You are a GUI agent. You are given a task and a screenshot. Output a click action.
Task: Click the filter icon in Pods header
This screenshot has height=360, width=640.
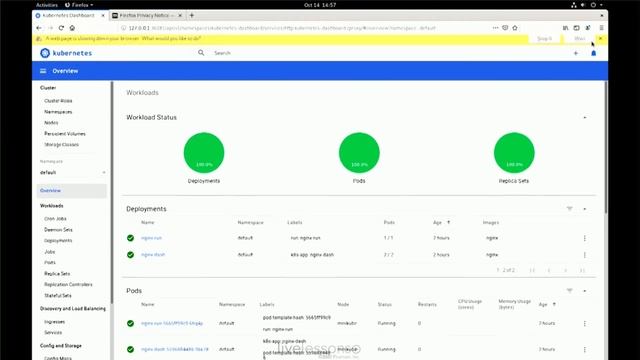(569, 291)
